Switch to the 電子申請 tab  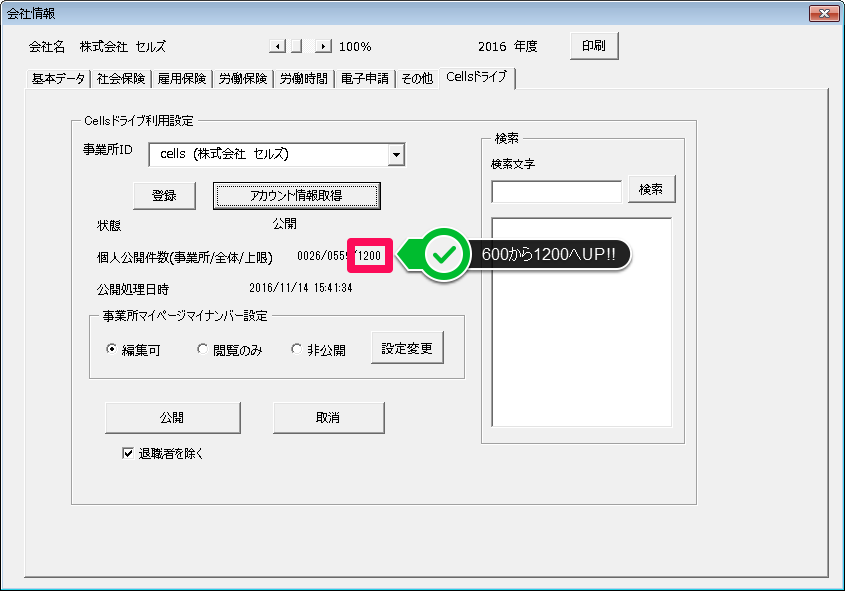364,79
